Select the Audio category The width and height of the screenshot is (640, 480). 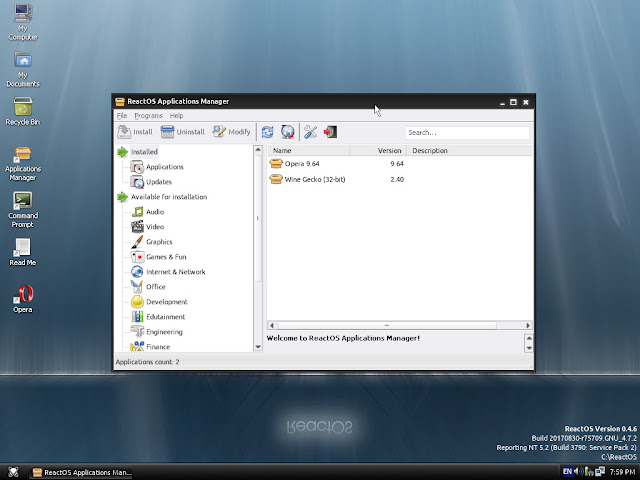click(x=155, y=212)
